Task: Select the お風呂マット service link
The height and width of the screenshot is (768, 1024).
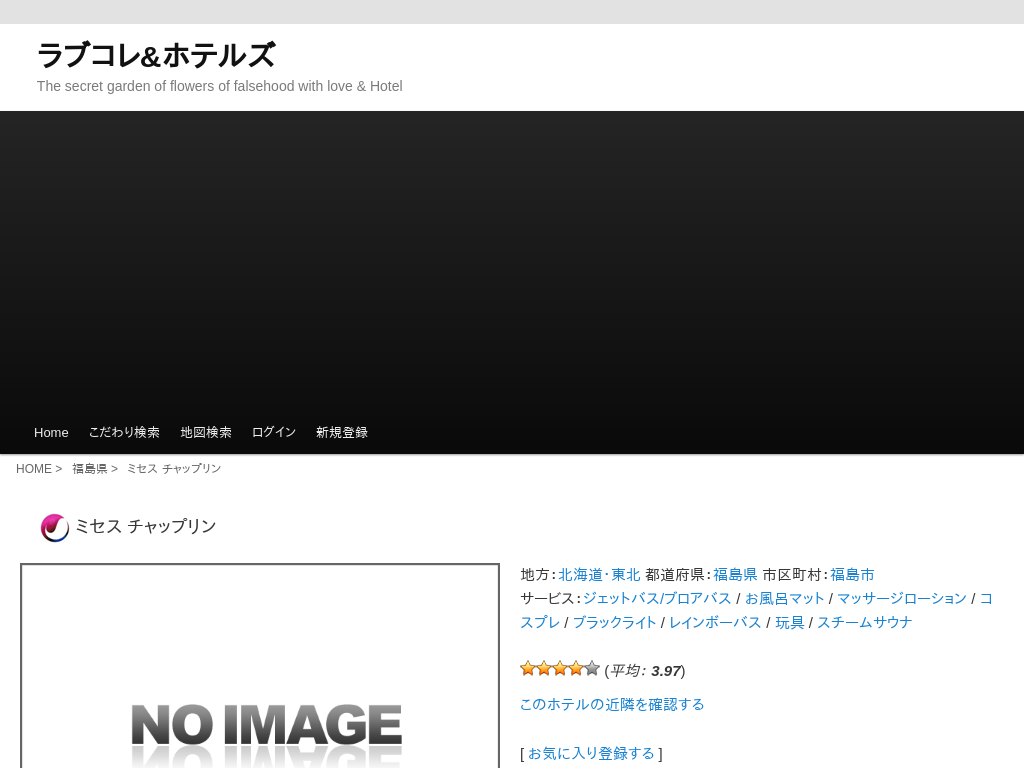Action: [784, 598]
